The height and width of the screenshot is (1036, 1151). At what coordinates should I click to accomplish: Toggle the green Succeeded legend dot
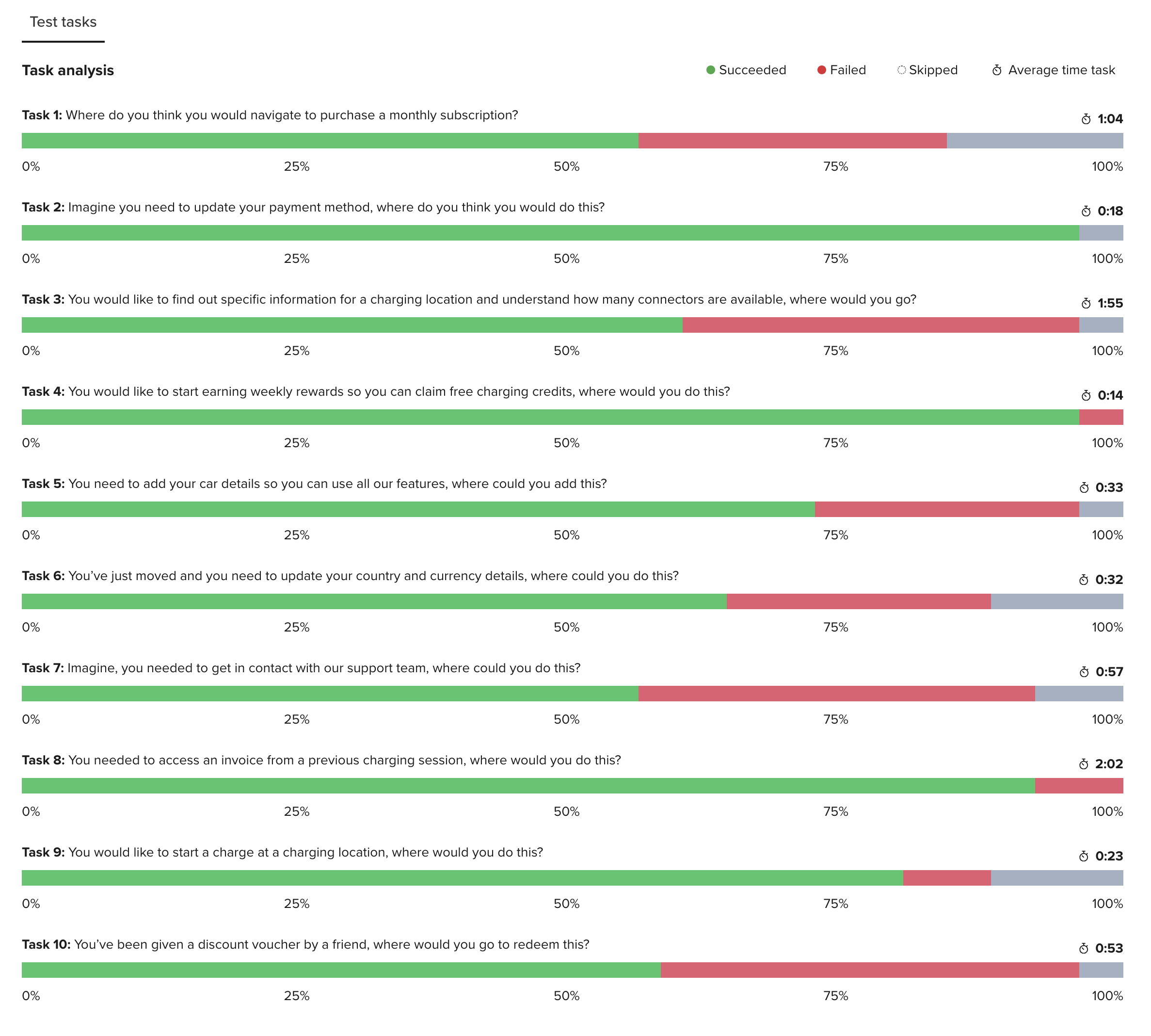pyautogui.click(x=710, y=70)
